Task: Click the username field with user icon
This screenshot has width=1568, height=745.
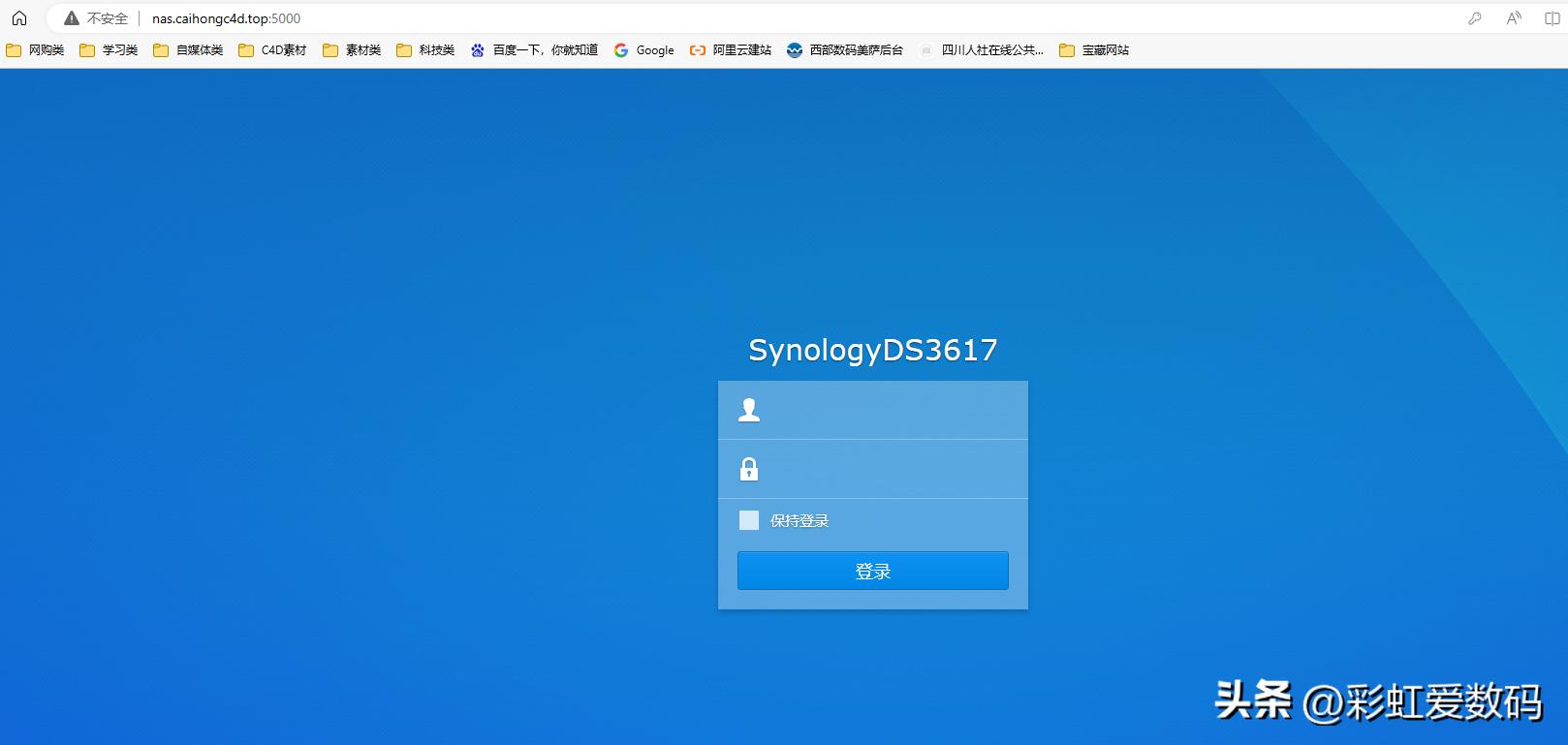Action: (x=873, y=410)
